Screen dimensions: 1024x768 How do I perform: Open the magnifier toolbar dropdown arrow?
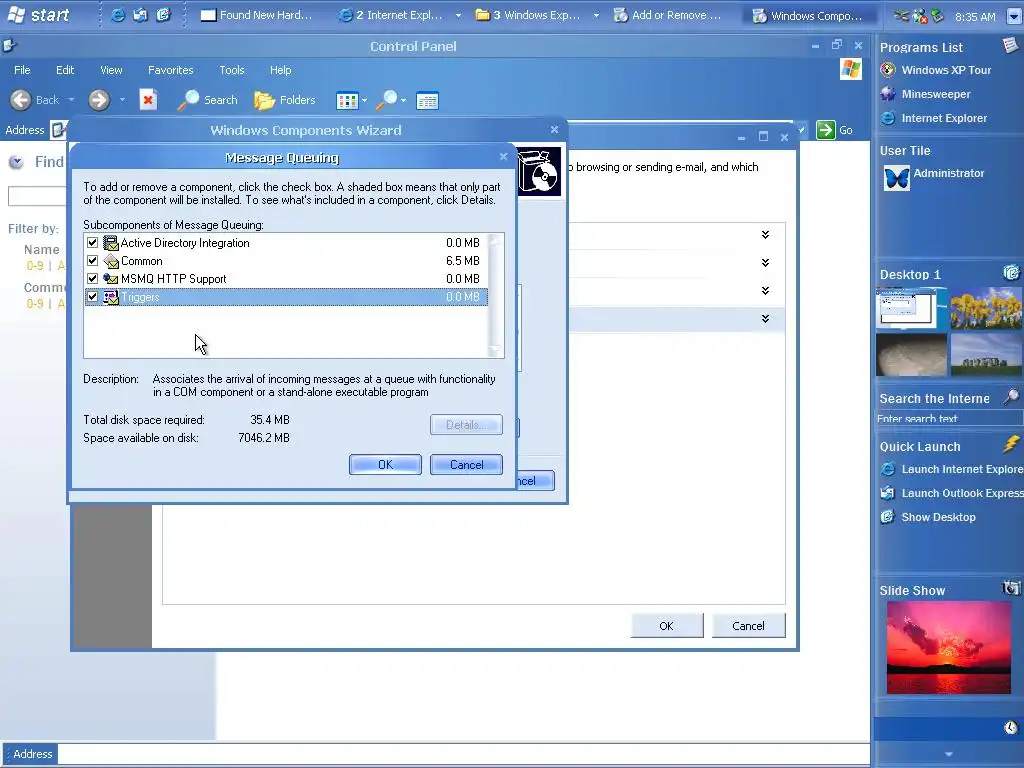pyautogui.click(x=404, y=101)
